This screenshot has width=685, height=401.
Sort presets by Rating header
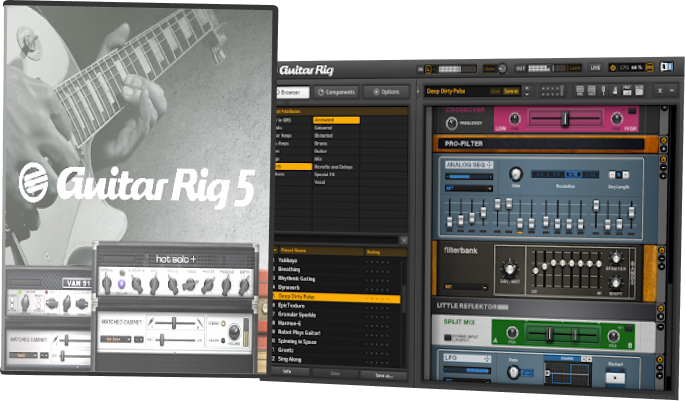click(x=385, y=252)
